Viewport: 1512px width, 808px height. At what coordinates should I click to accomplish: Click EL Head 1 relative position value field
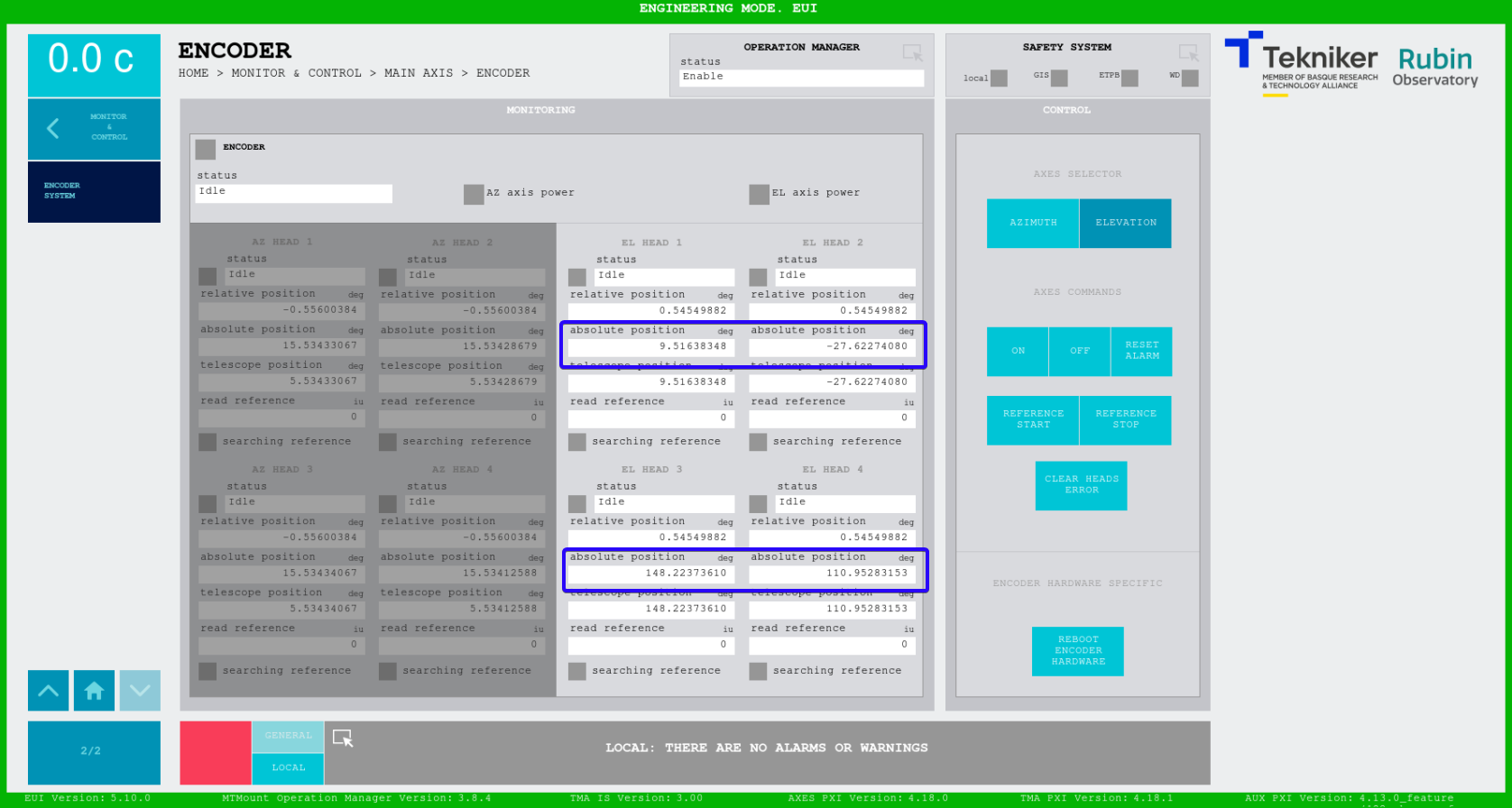pos(650,311)
